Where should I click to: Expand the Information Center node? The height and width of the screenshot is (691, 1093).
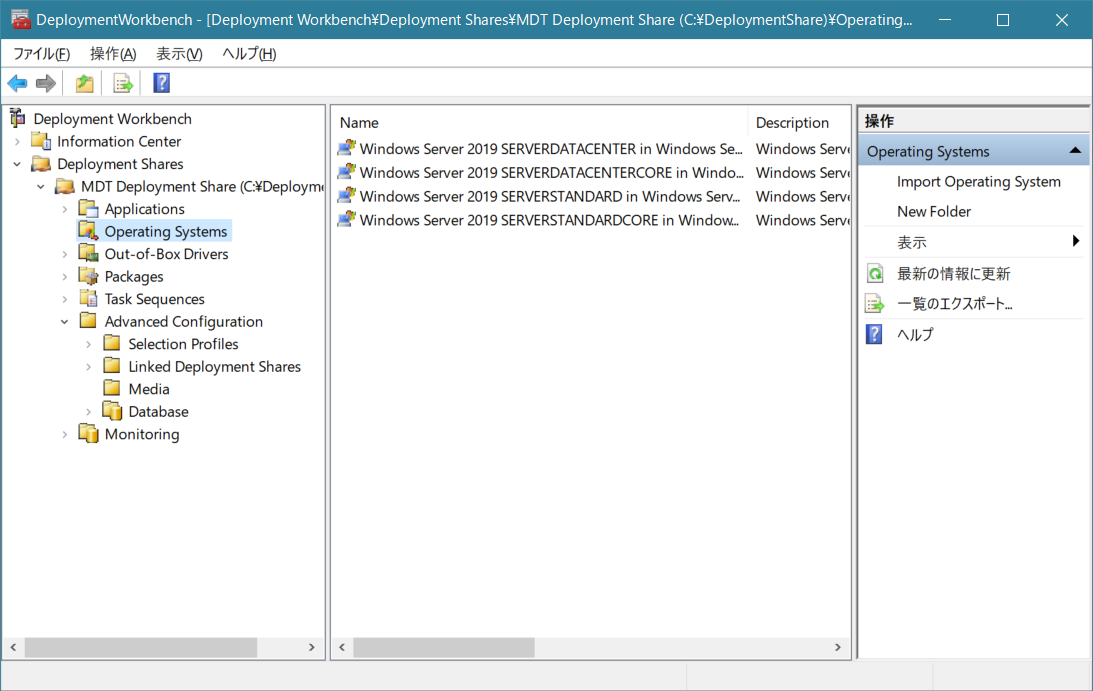click(17, 142)
